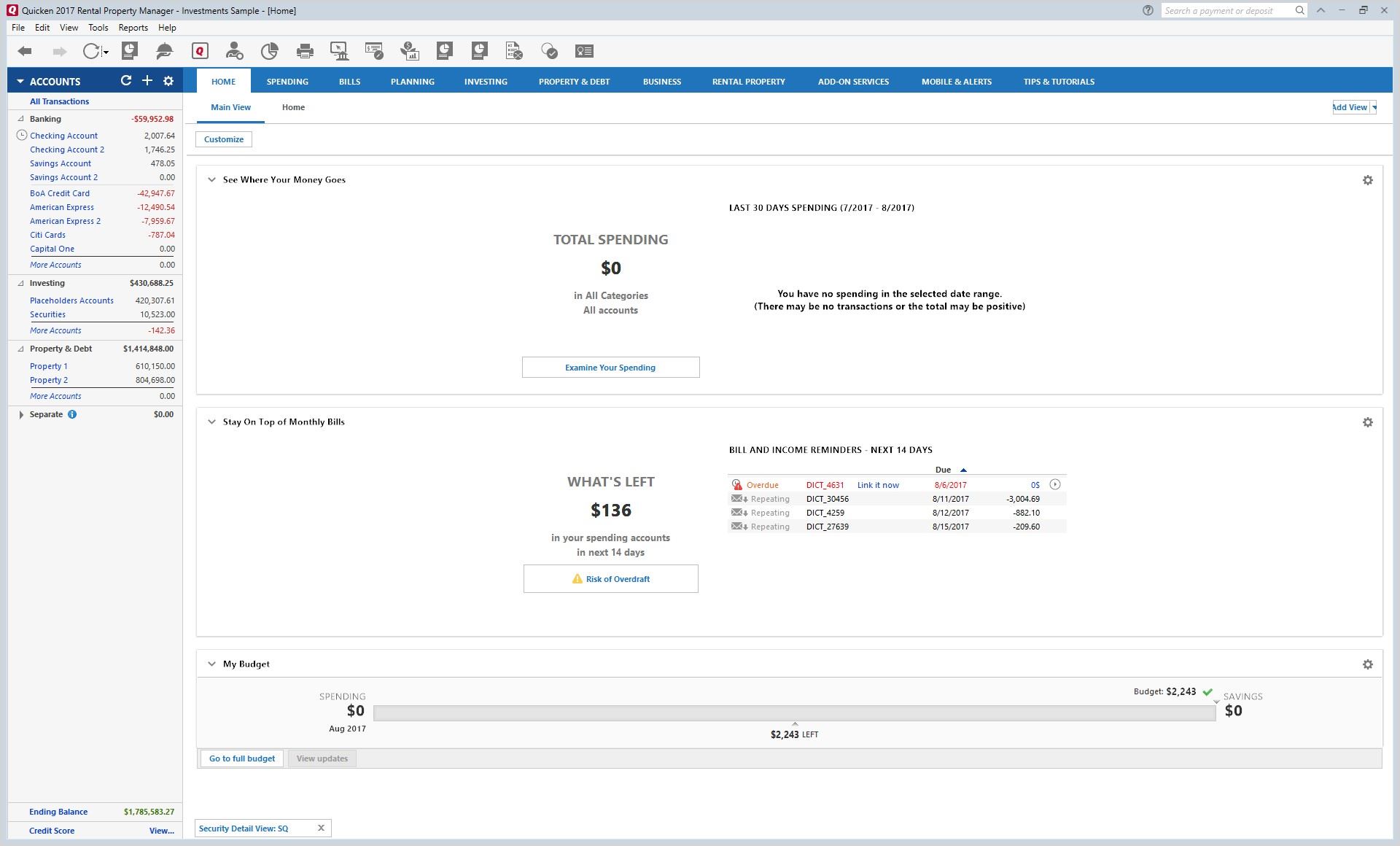Click the printer icon in toolbar
1400x846 pixels.
click(305, 51)
